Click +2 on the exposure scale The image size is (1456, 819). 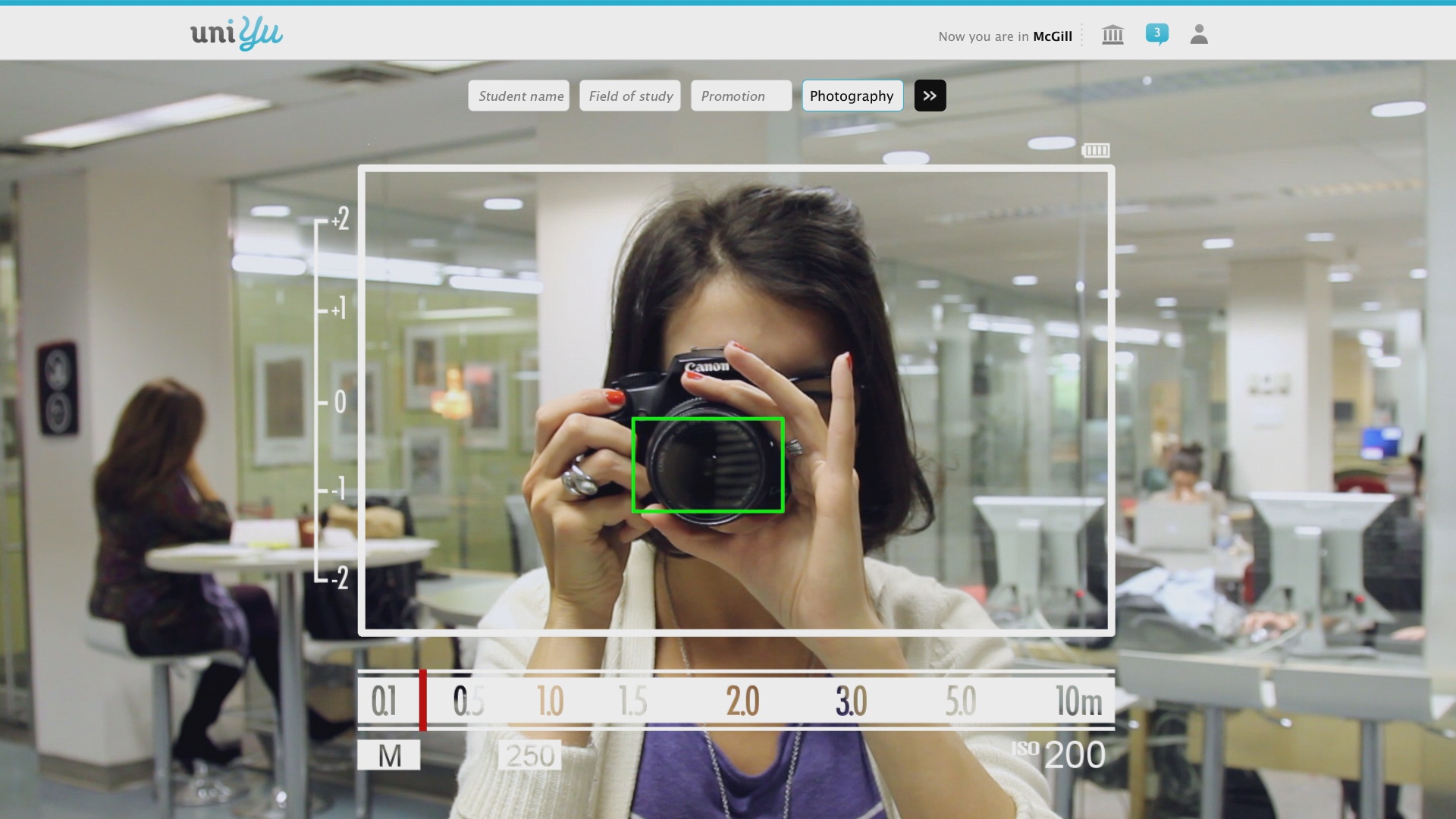click(340, 219)
